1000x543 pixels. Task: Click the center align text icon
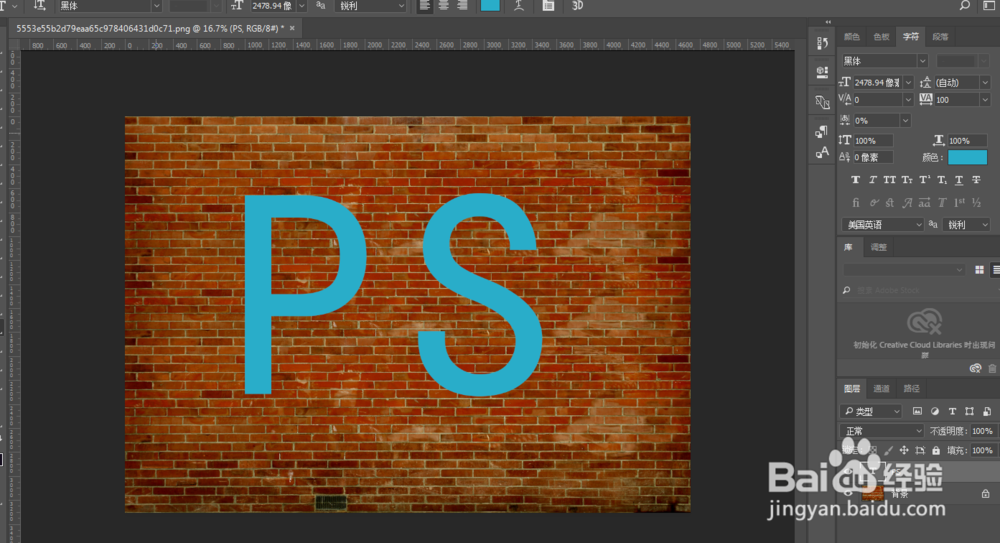click(444, 6)
